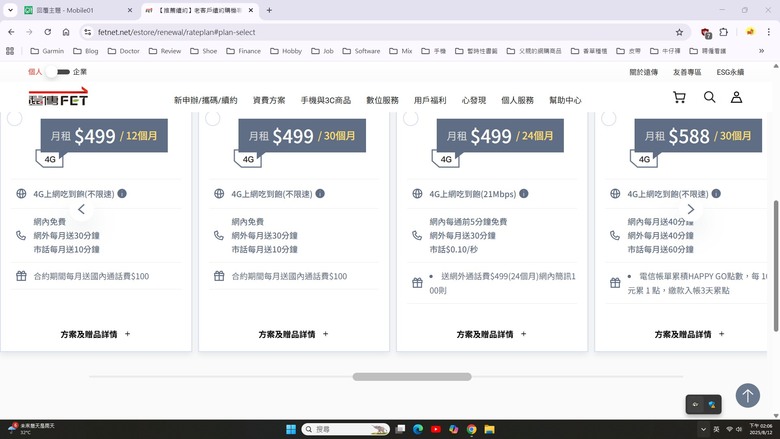Open 新申辦/攜碼/續約 menu
The width and height of the screenshot is (780, 439).
pyautogui.click(x=205, y=100)
